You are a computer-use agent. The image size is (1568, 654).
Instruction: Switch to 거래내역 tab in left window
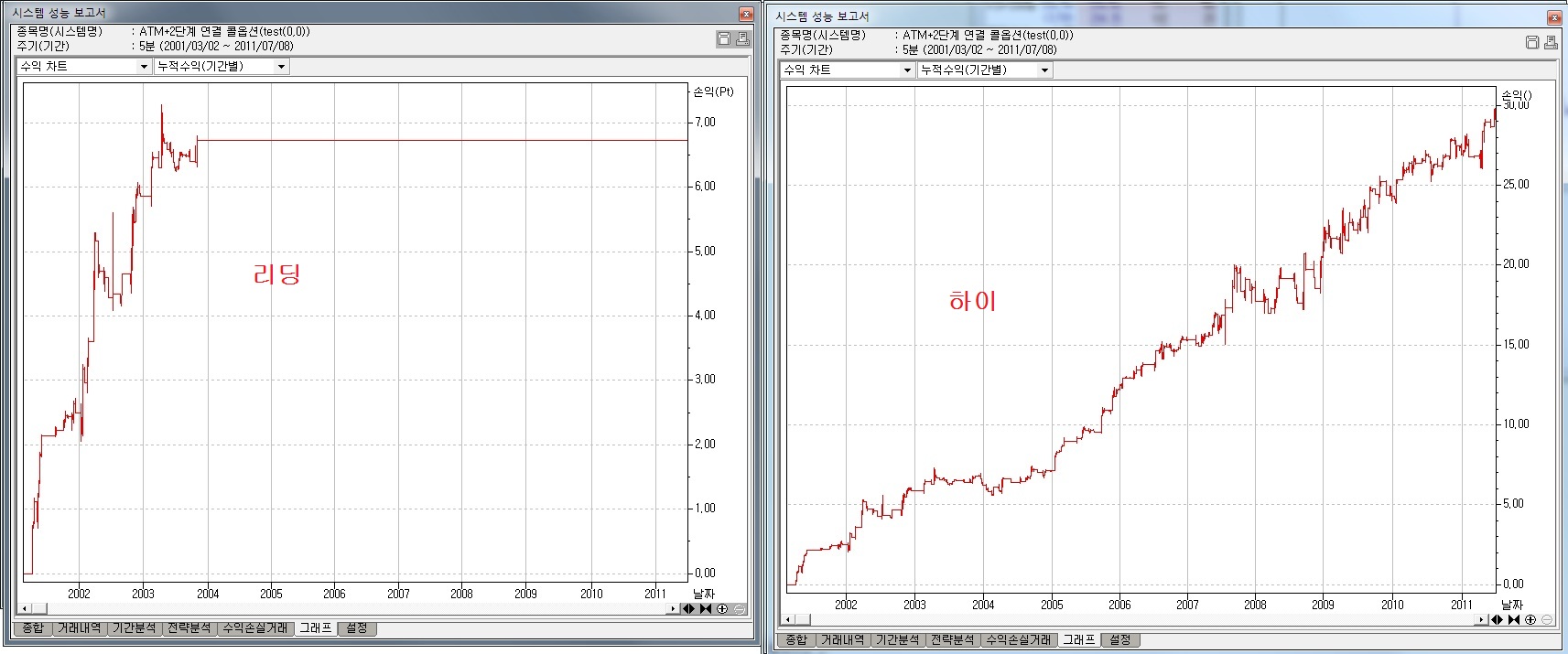click(79, 628)
